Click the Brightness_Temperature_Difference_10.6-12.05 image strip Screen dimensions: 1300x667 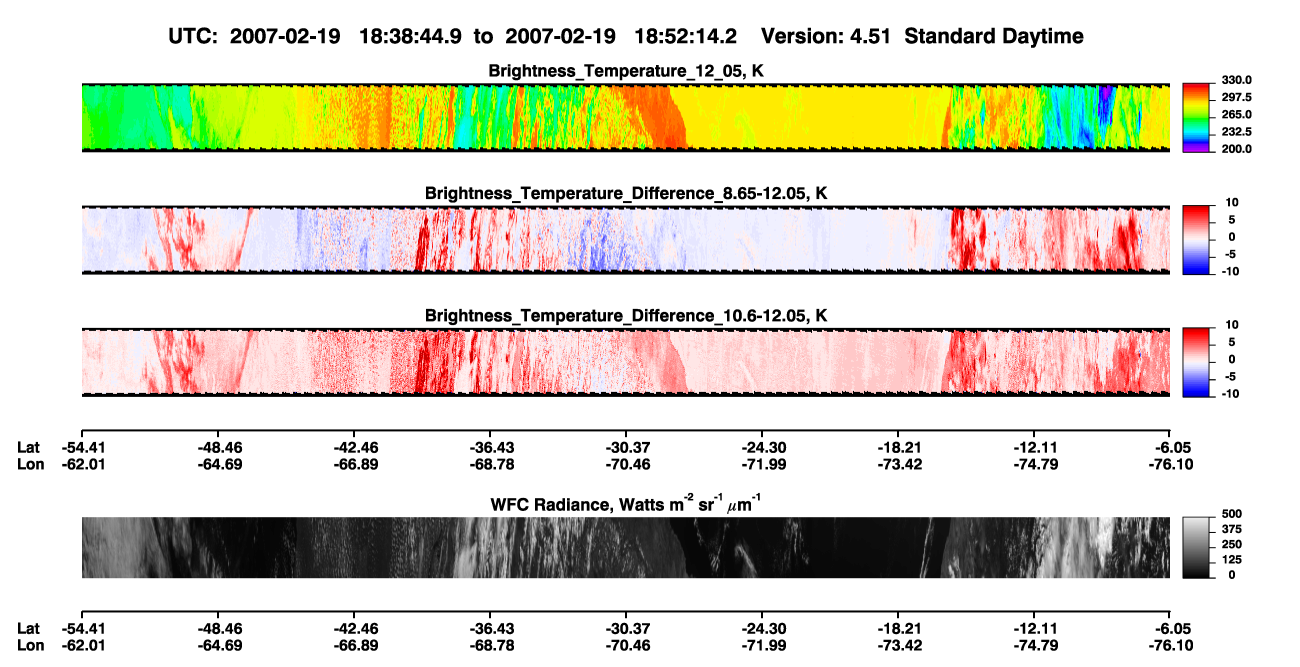pos(625,362)
